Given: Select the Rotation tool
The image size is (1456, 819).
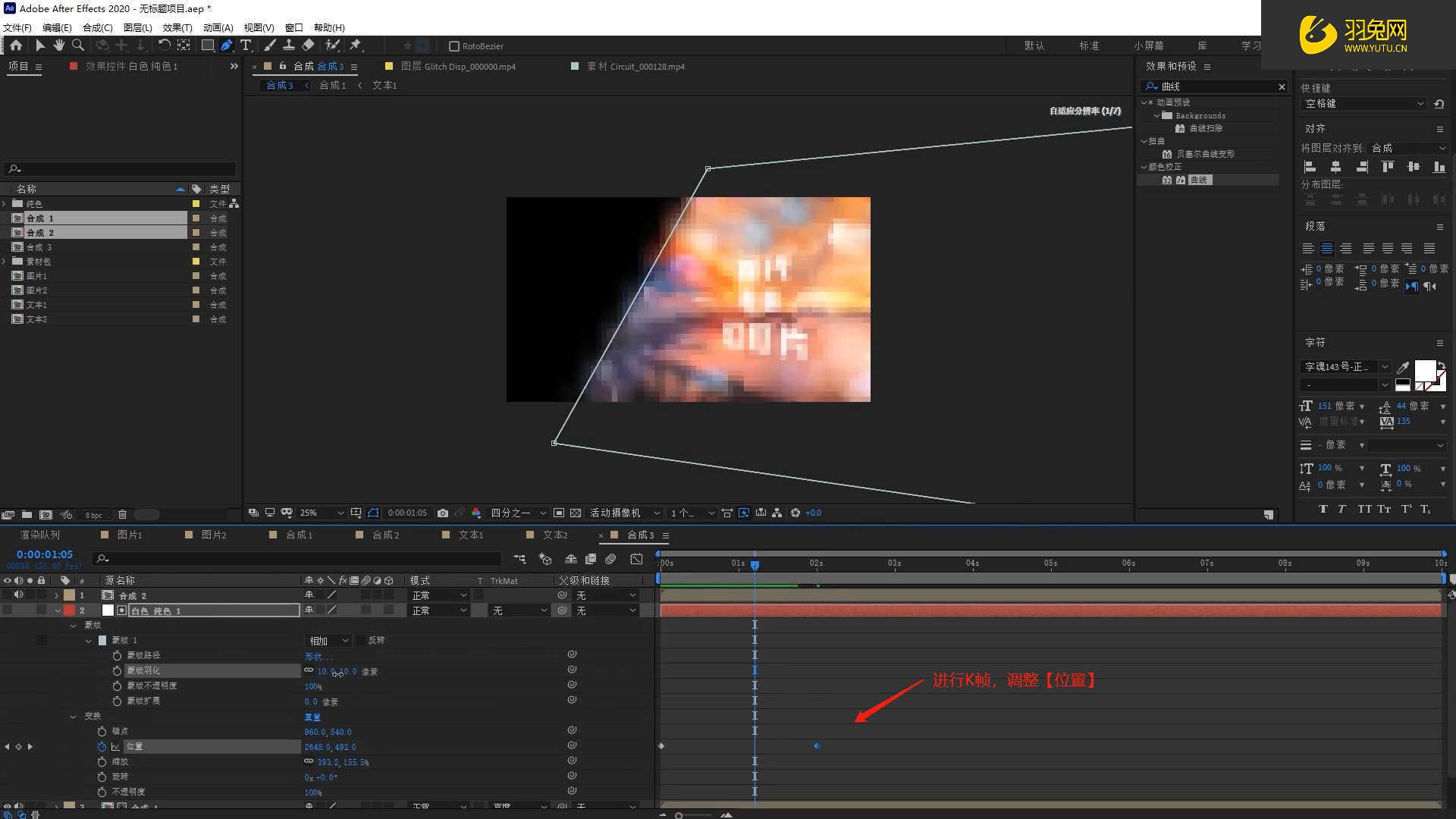Looking at the screenshot, I should coord(164,45).
